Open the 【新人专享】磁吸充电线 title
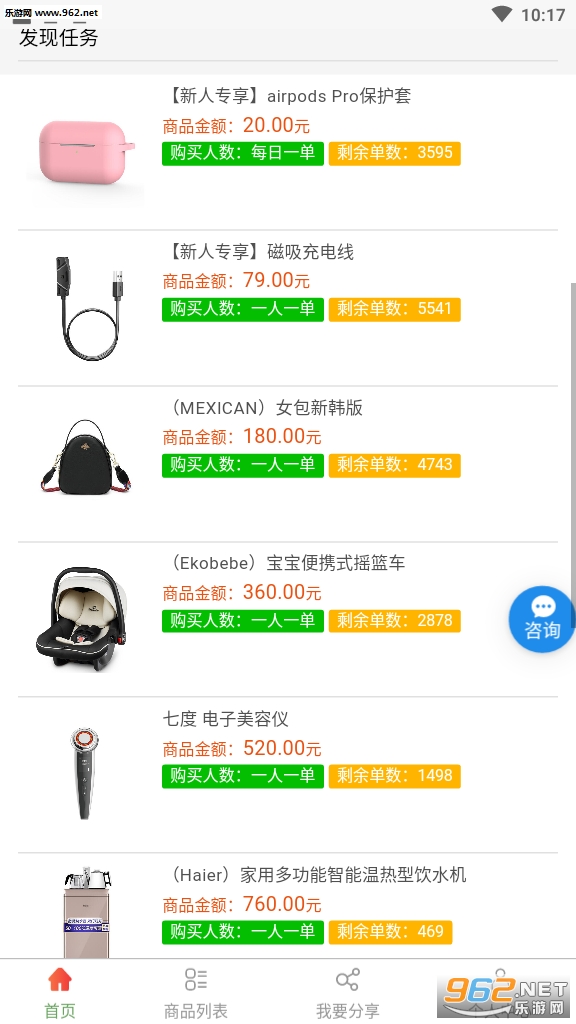This screenshot has height=1024, width=576. pos(259,252)
